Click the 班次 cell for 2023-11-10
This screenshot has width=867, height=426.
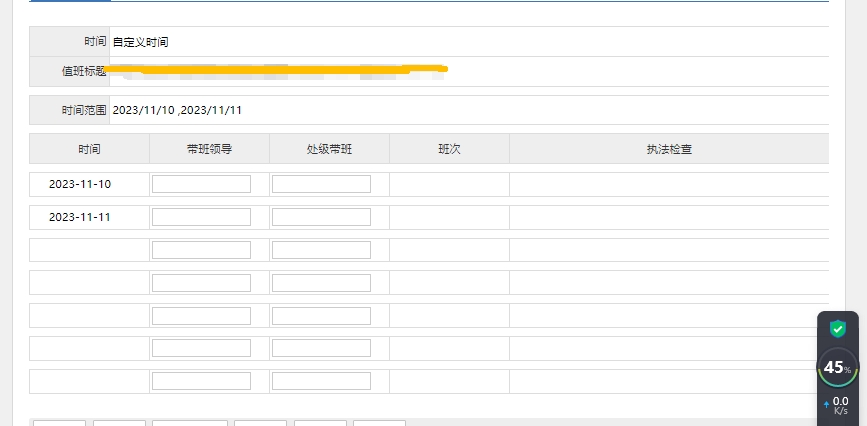click(449, 184)
